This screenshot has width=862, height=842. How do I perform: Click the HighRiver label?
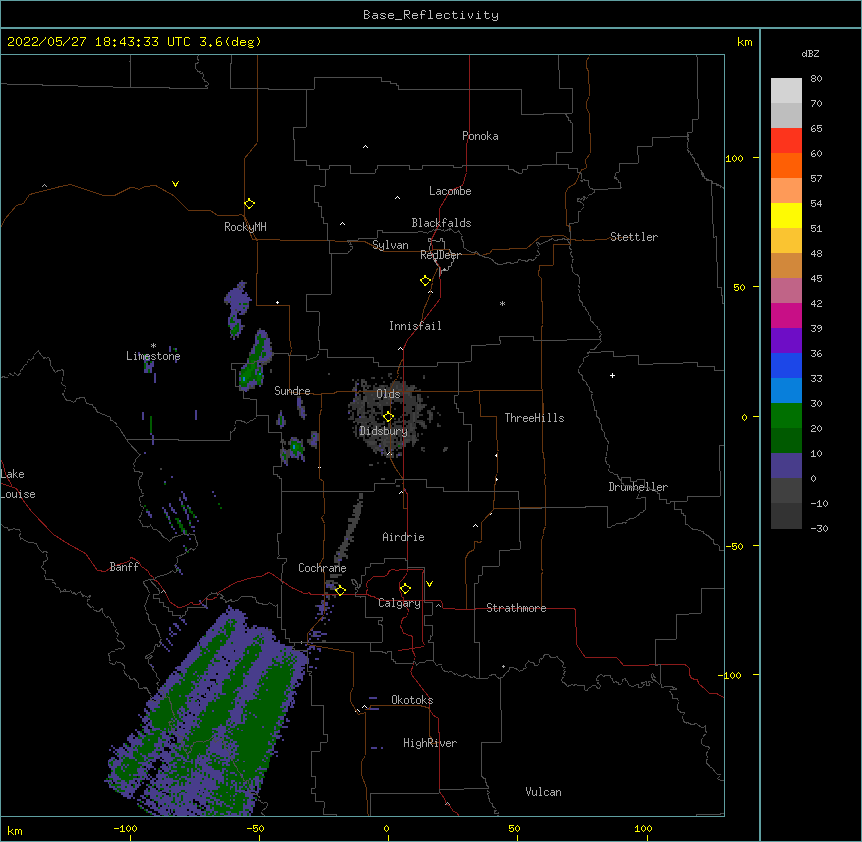(430, 743)
